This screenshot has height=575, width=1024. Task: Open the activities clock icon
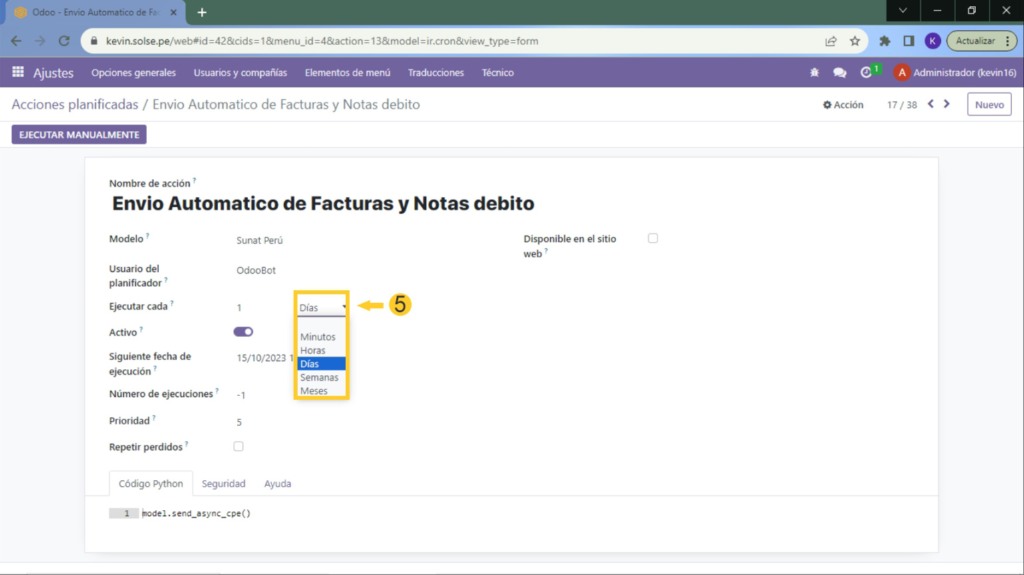[x=867, y=73]
